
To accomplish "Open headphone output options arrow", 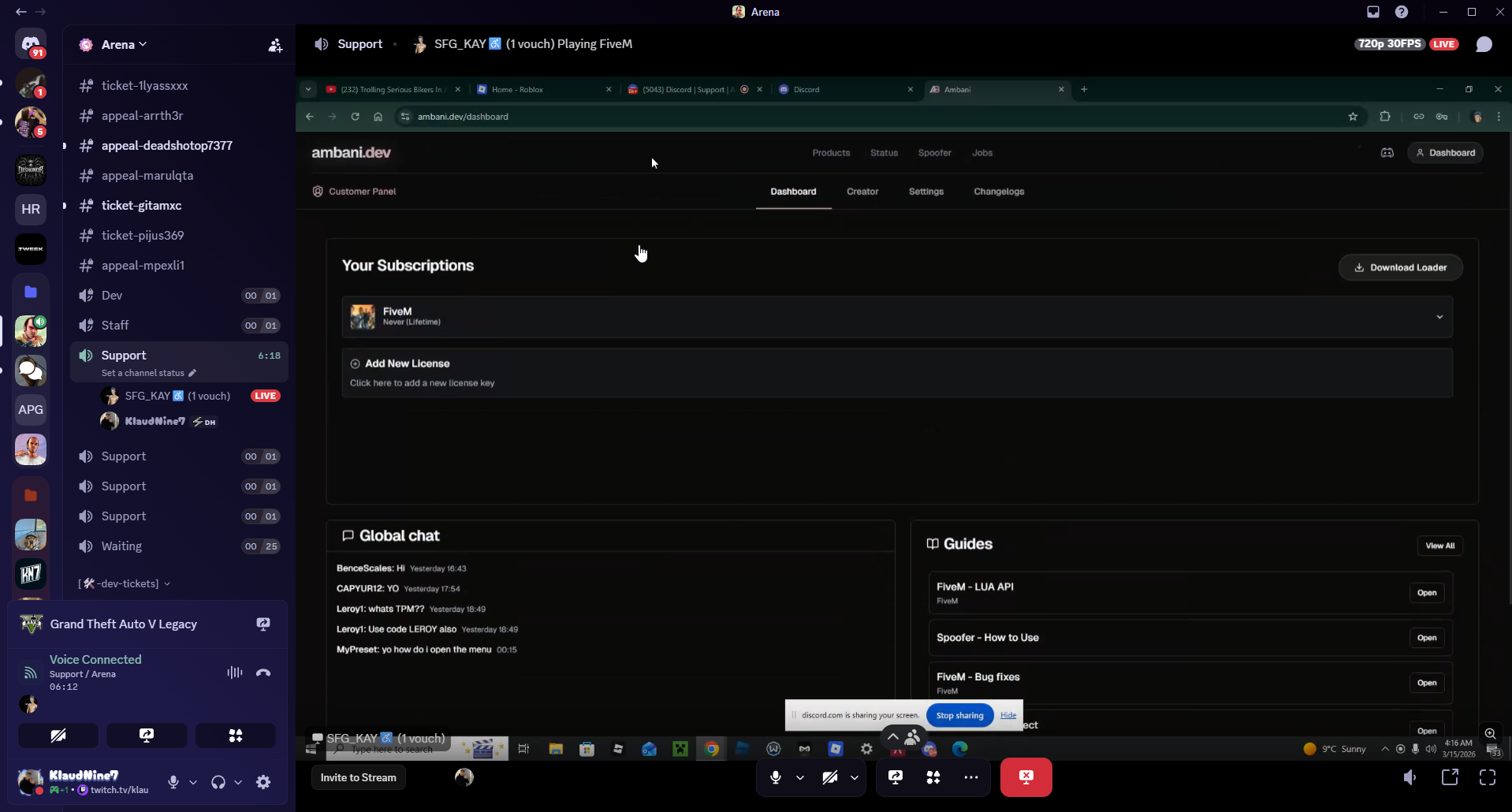I will point(238,782).
